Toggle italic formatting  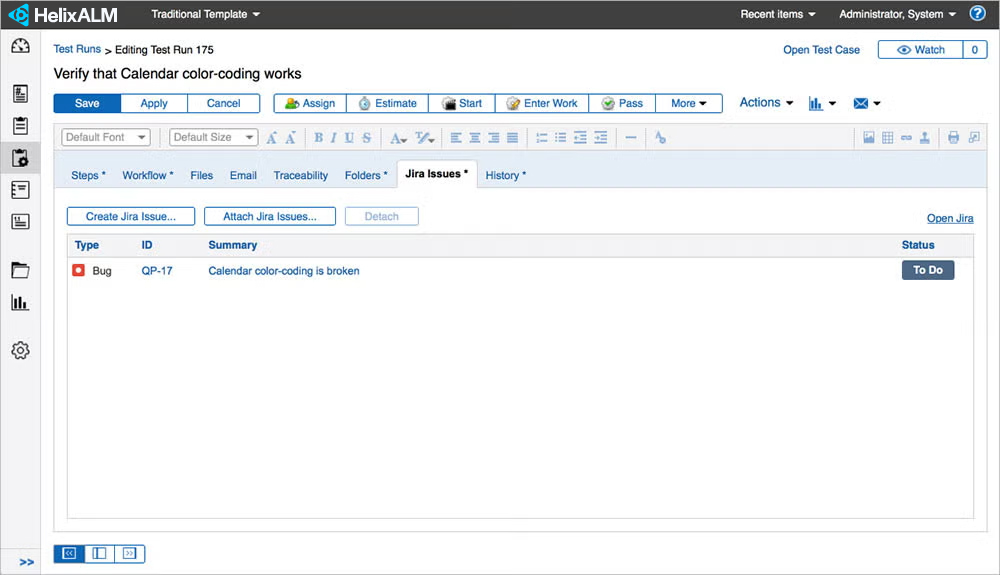[x=333, y=138]
